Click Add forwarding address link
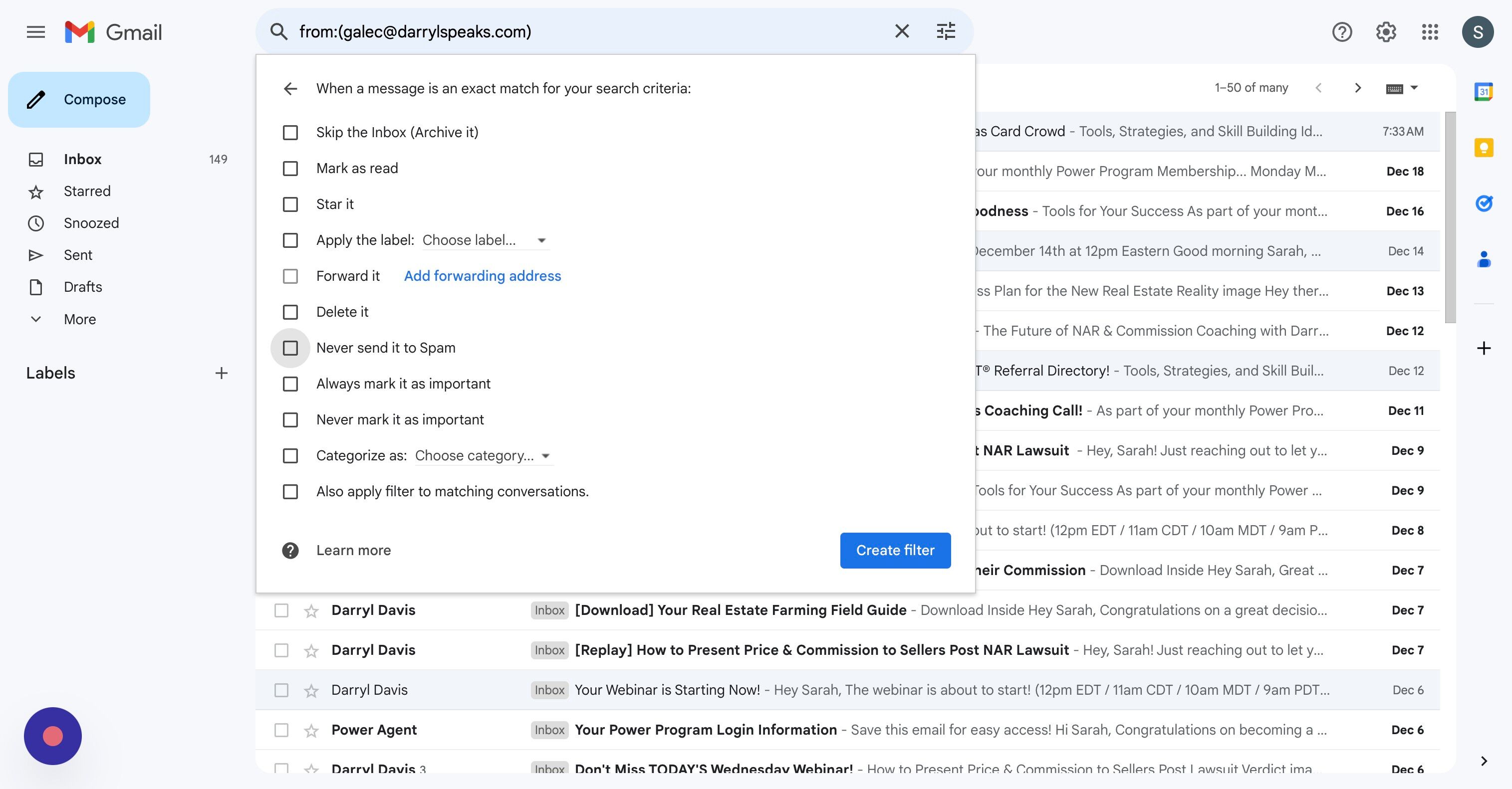1512x789 pixels. point(482,276)
